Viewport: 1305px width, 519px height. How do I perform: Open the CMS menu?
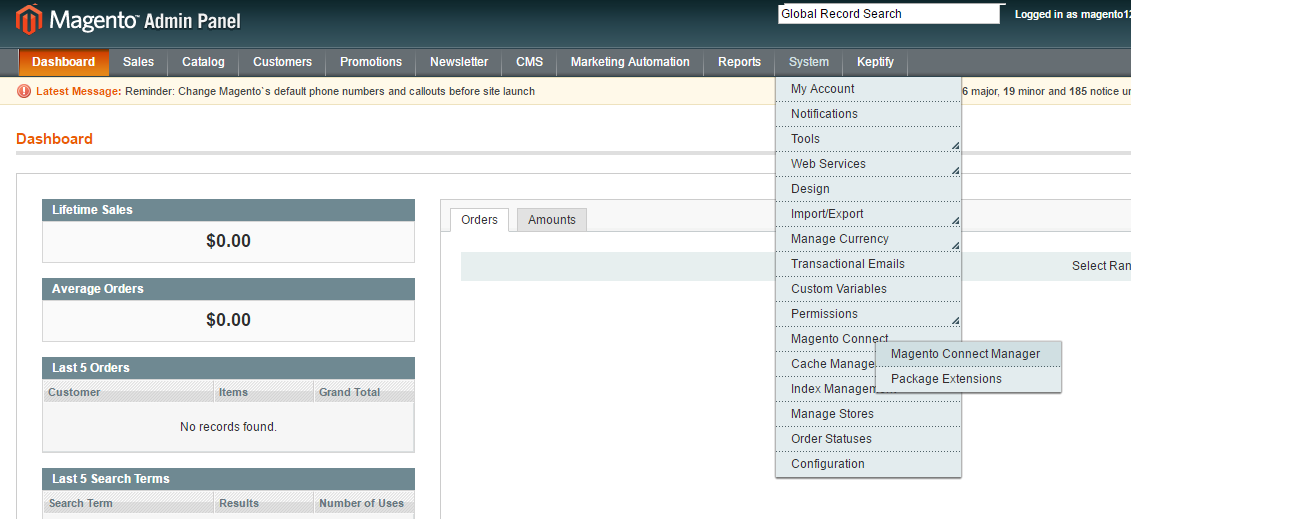(x=530, y=62)
